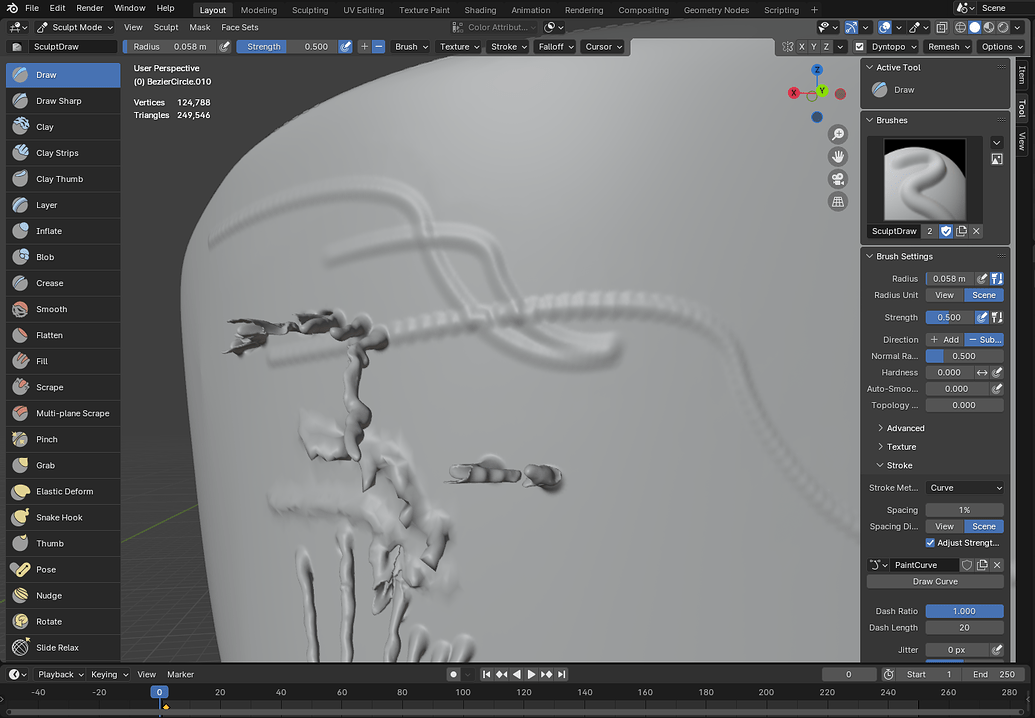Switch to the Shading workspace tab
Screen dimensions: 1035x718
(x=480, y=10)
